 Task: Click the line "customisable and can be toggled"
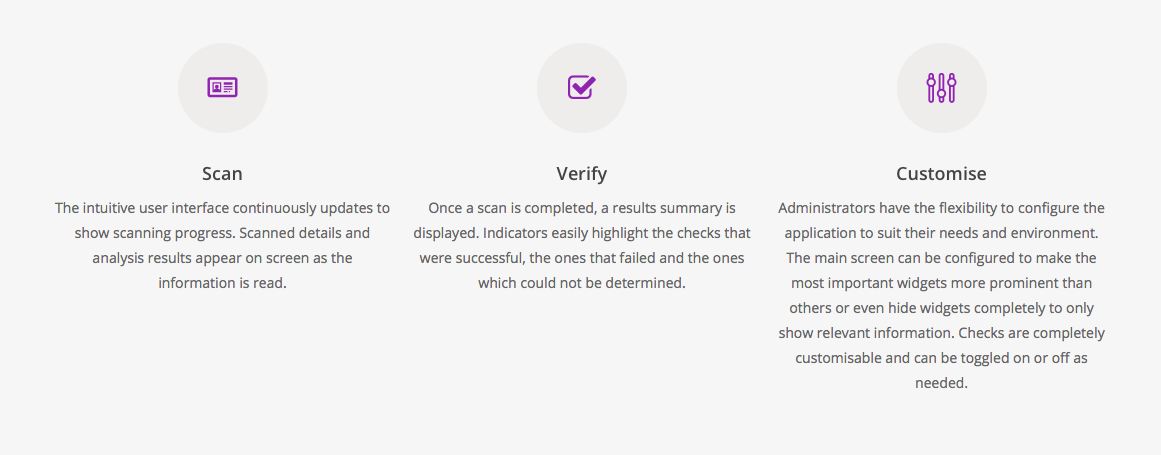[941, 359]
